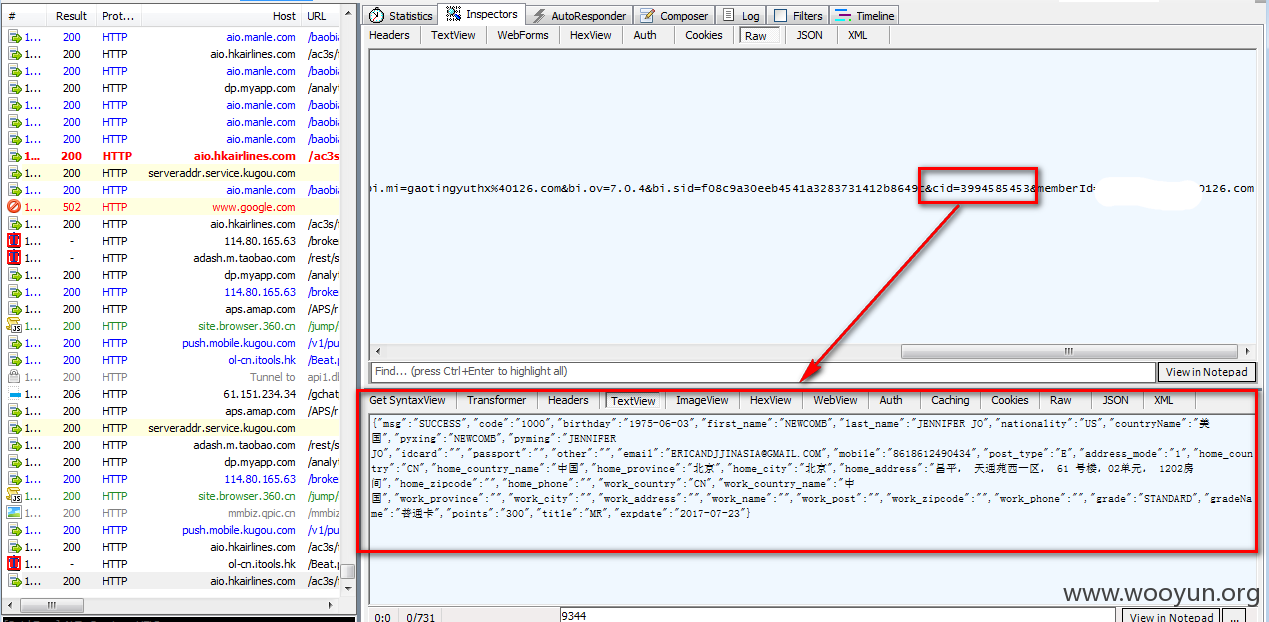1269x622 pixels.
Task: Select the 61.151.234.34 session host
Action: click(x=259, y=394)
